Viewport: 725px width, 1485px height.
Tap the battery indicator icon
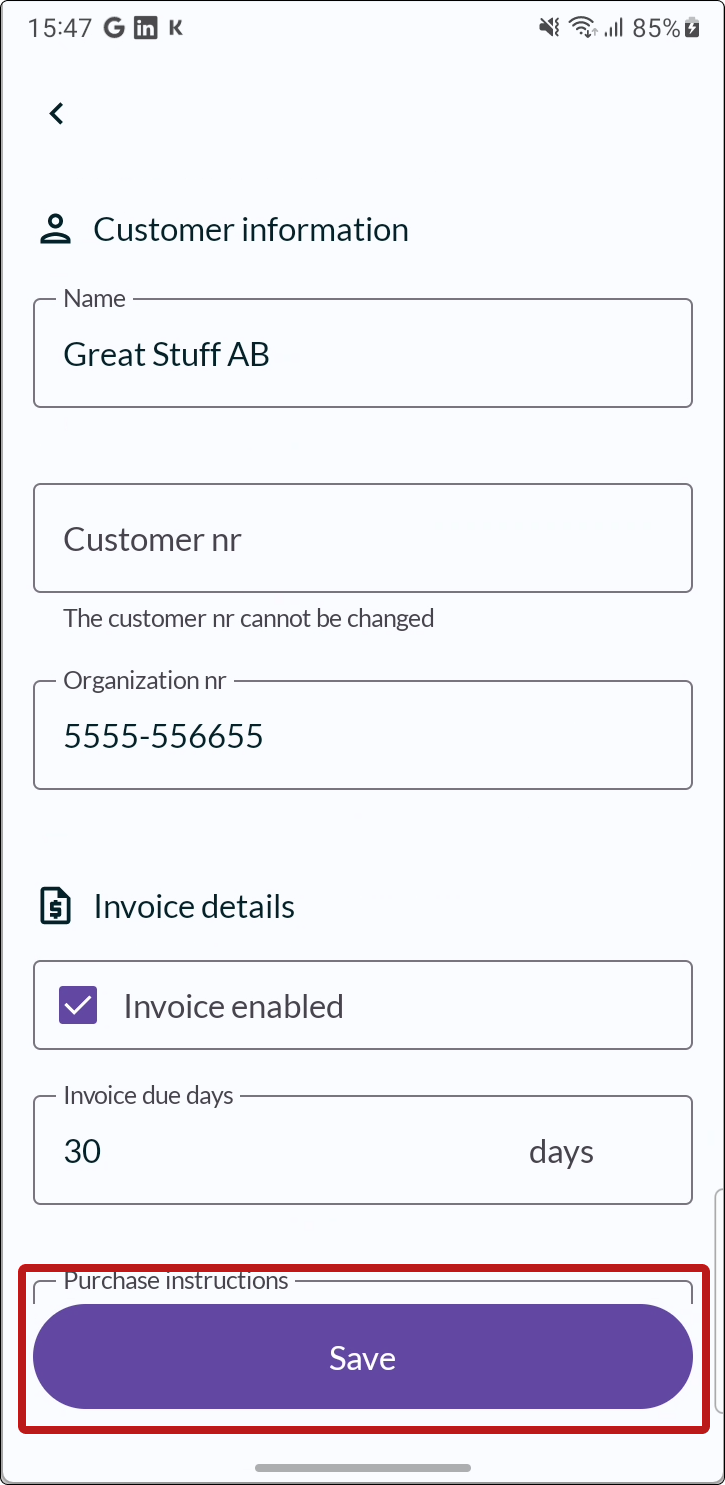tap(692, 28)
